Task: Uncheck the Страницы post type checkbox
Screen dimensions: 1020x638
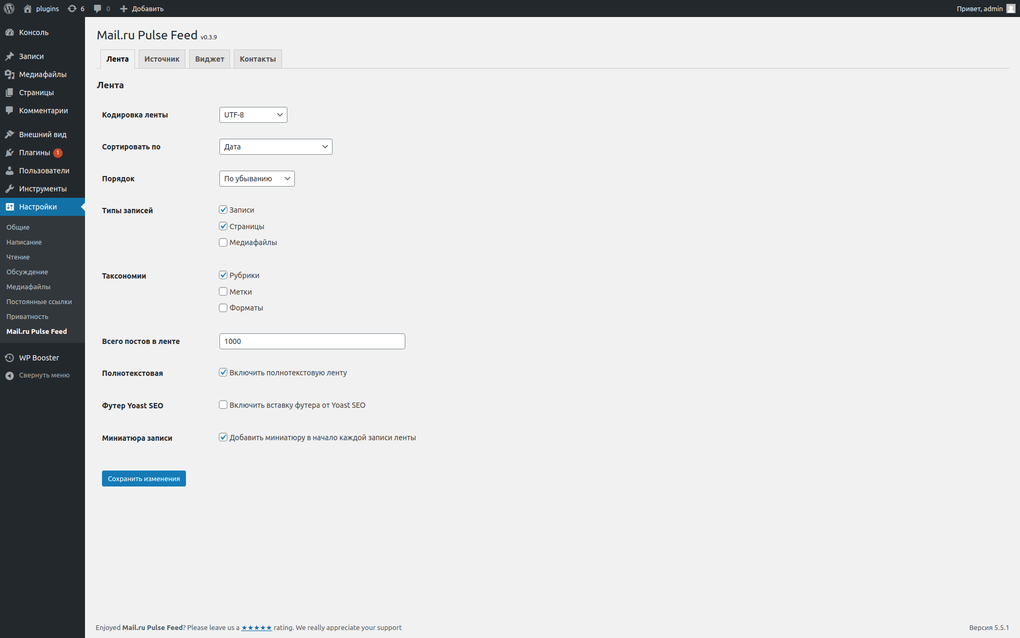Action: (223, 226)
